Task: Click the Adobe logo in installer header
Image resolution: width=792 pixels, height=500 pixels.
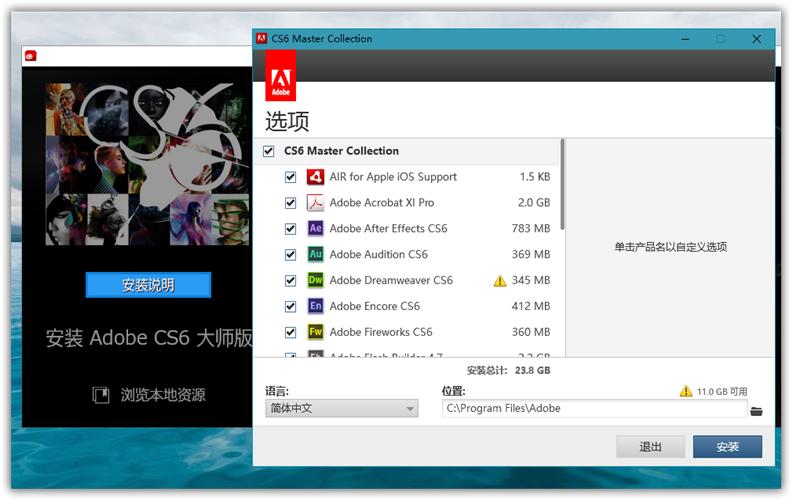Action: tap(281, 76)
